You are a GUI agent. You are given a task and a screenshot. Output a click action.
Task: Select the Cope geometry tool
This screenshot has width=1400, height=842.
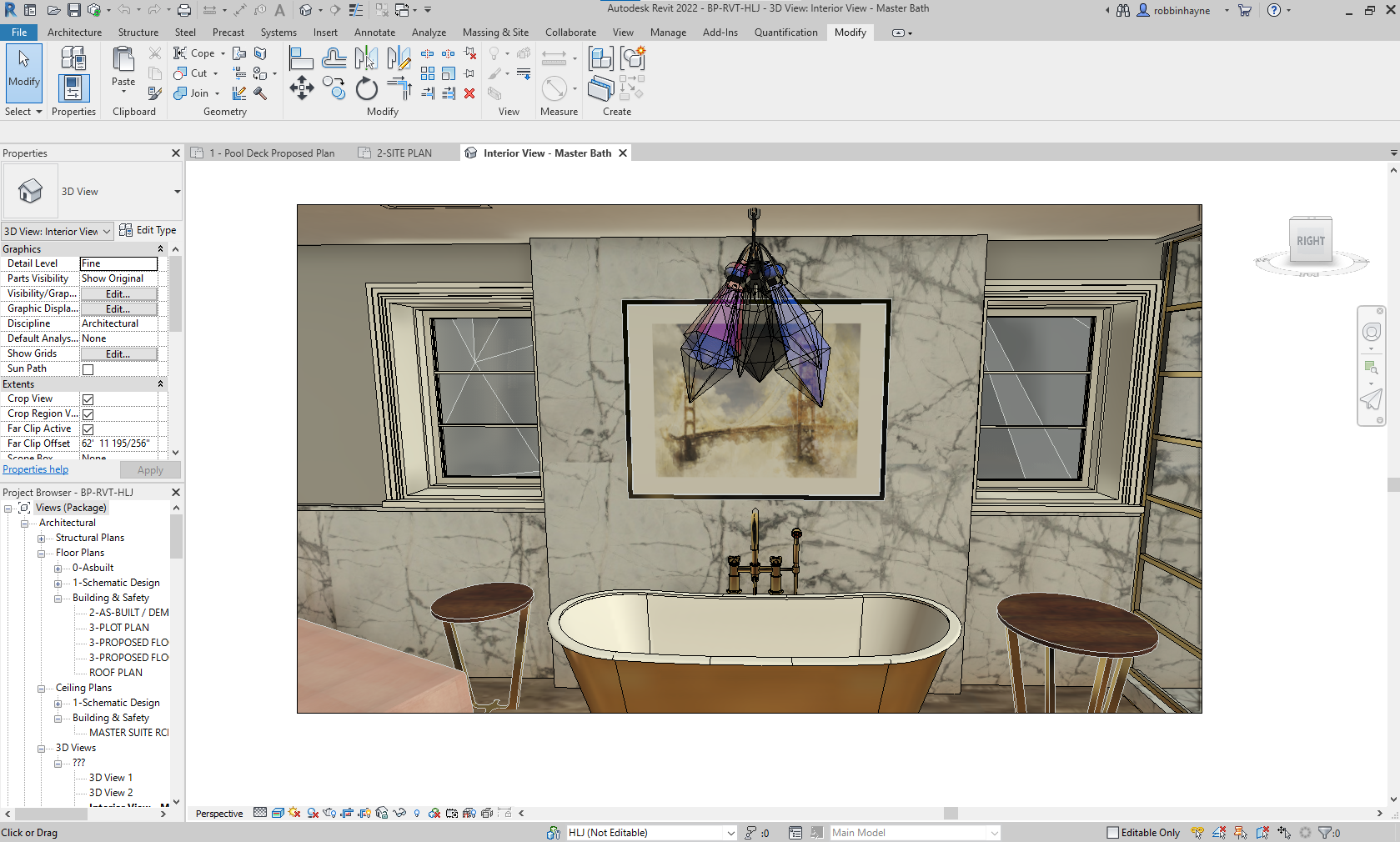(193, 53)
